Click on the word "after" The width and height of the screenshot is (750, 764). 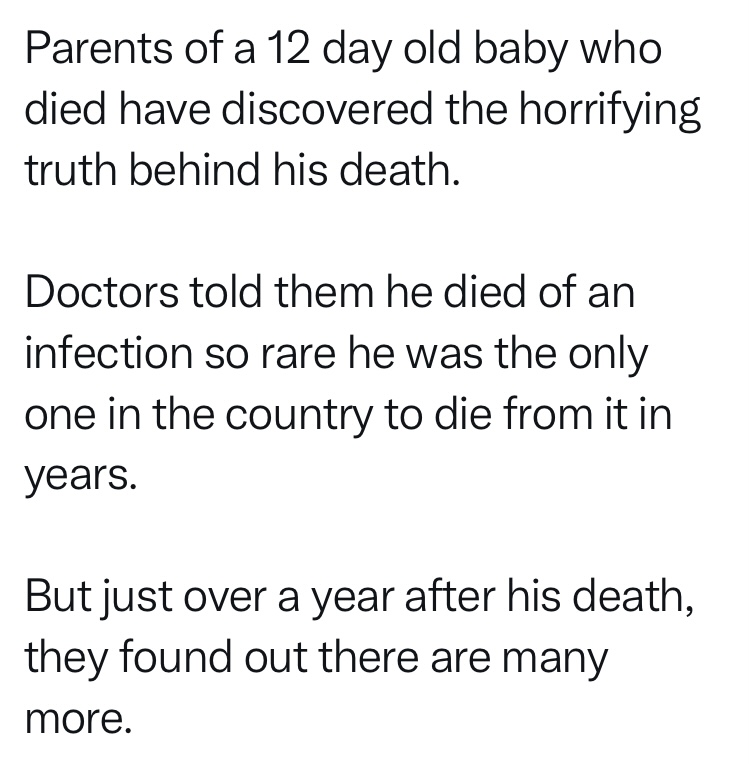(x=450, y=596)
